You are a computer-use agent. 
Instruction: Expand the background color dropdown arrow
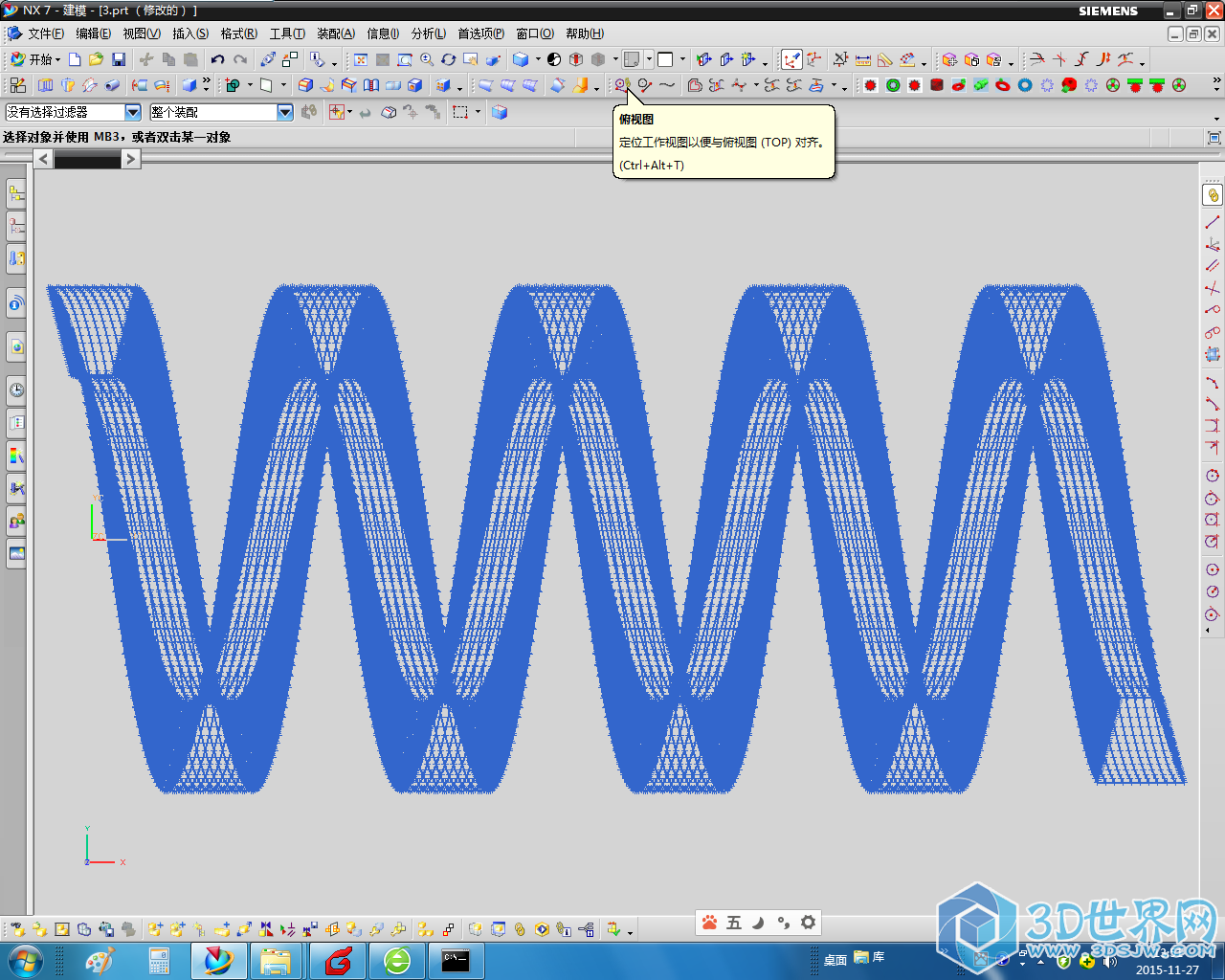pyautogui.click(x=682, y=59)
